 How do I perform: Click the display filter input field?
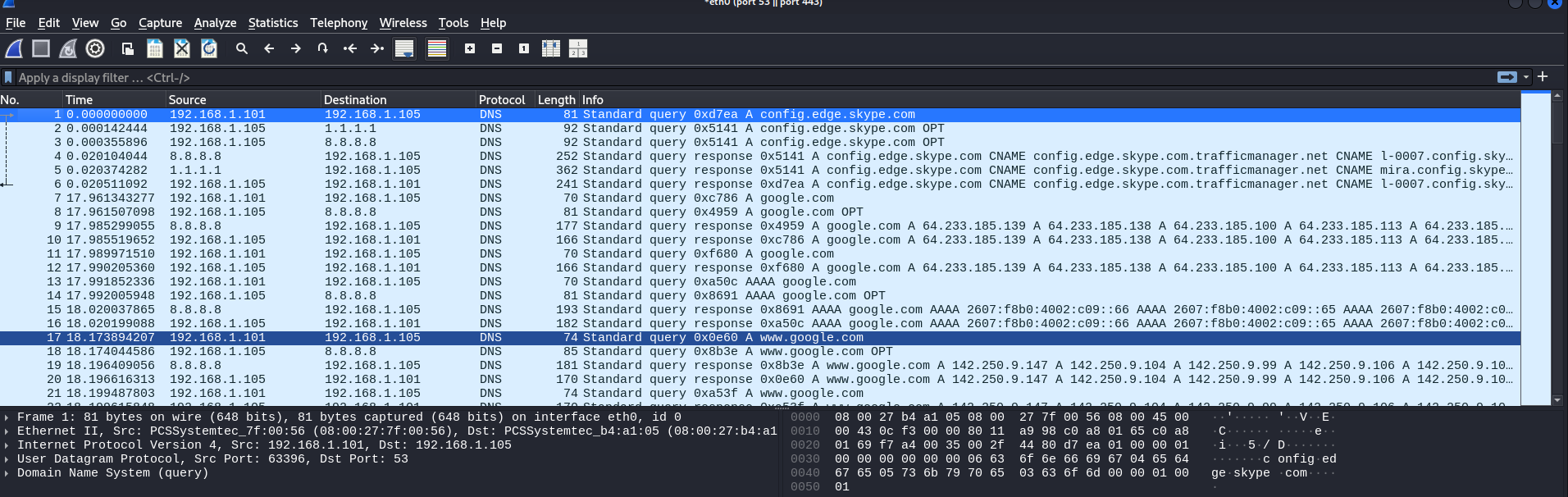tap(754, 78)
